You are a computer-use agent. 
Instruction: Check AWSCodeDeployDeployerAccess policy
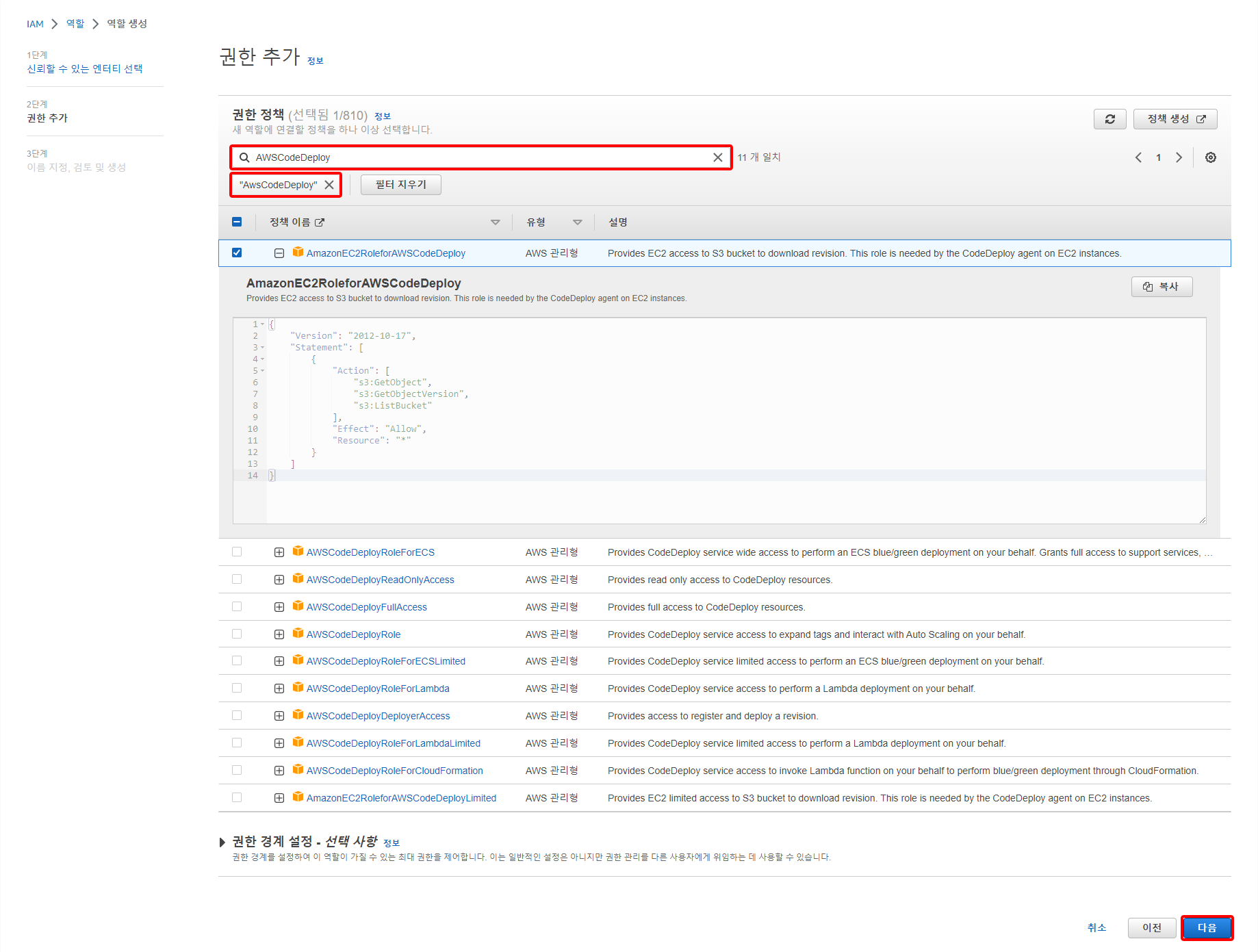[237, 715]
